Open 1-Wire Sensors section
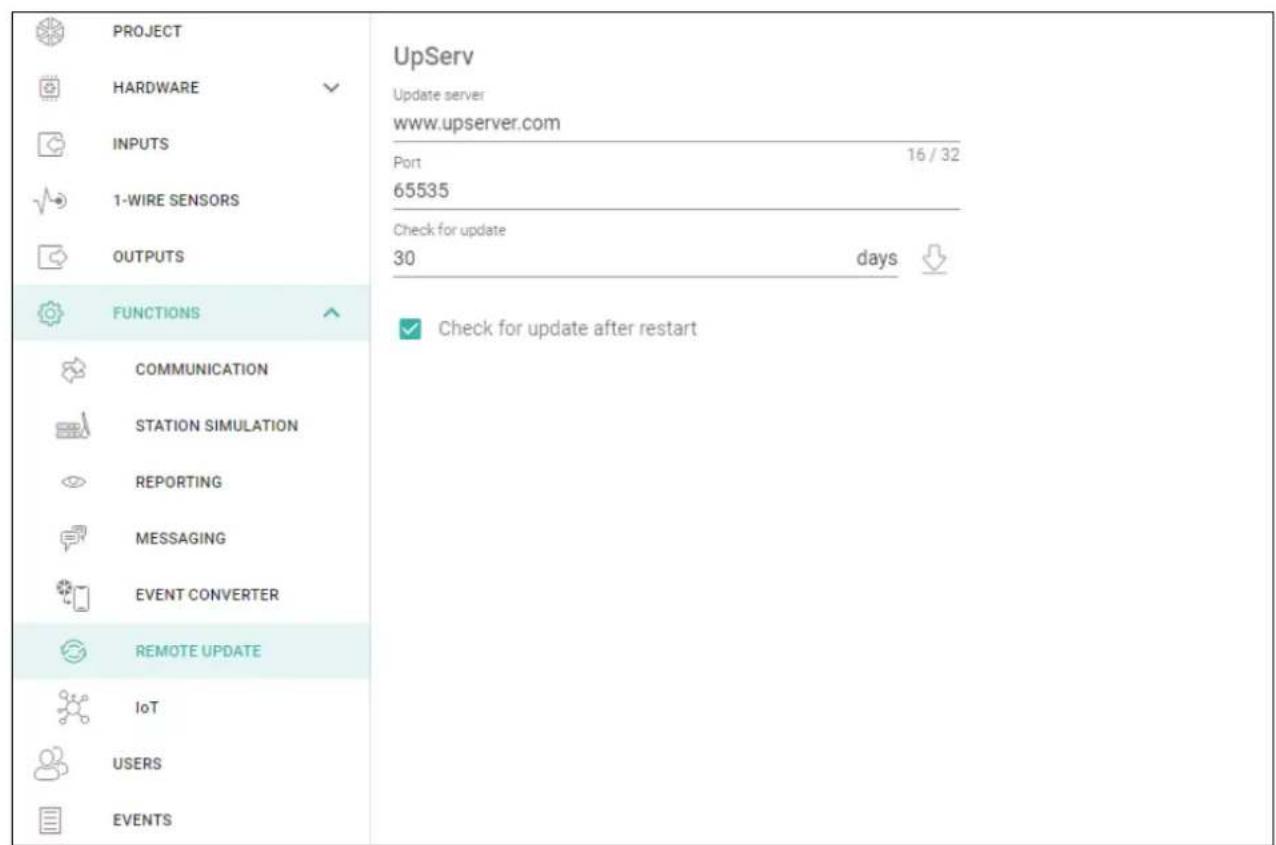The image size is (1276, 845). pos(178,200)
